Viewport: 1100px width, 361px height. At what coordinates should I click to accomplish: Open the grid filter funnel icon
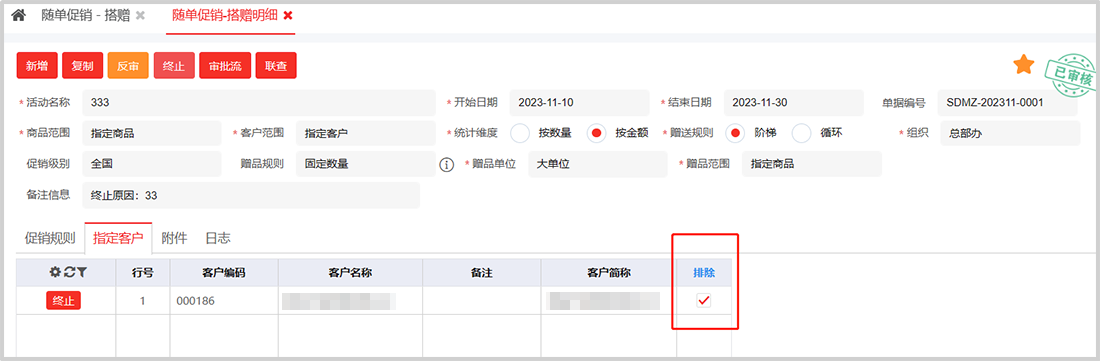click(x=81, y=272)
